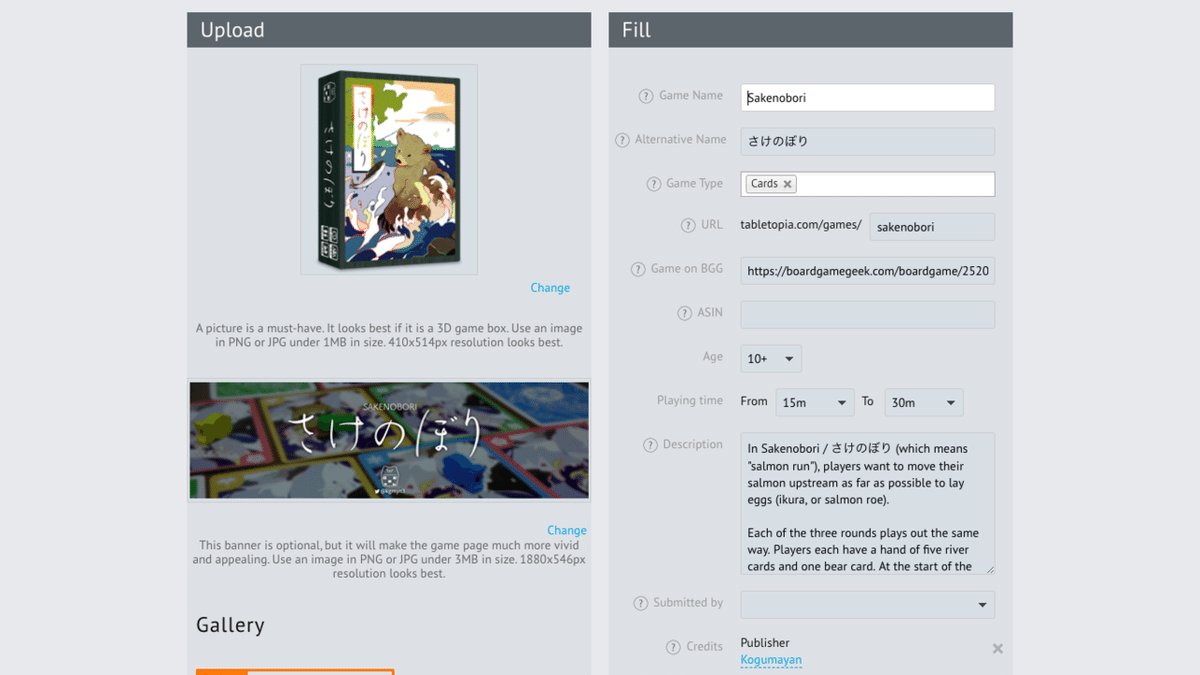Click Change under the box image
1200x675 pixels.
(x=550, y=288)
